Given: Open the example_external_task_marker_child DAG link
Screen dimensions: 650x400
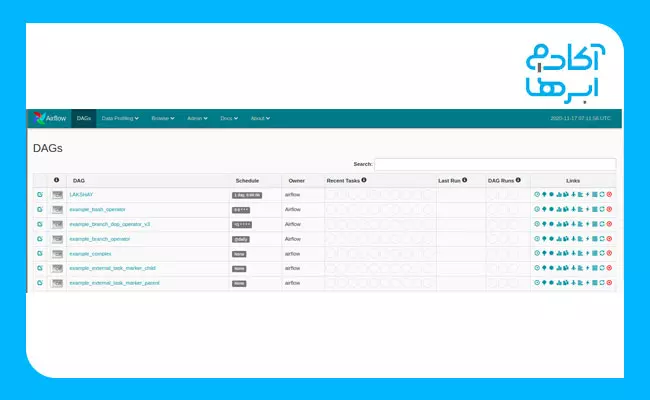Looking at the screenshot, I should pos(113,269).
